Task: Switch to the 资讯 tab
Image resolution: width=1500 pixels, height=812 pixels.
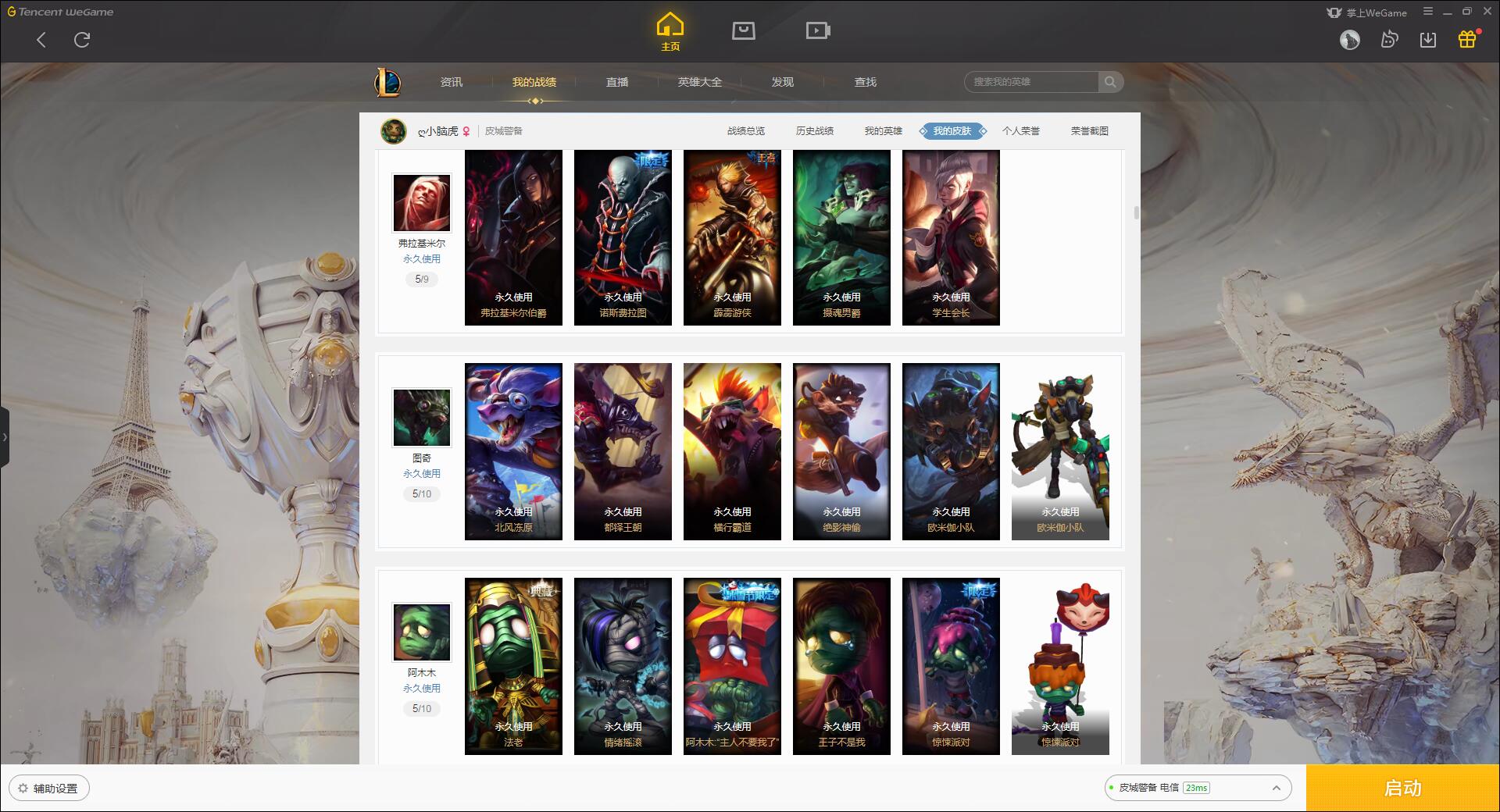Action: pyautogui.click(x=452, y=82)
